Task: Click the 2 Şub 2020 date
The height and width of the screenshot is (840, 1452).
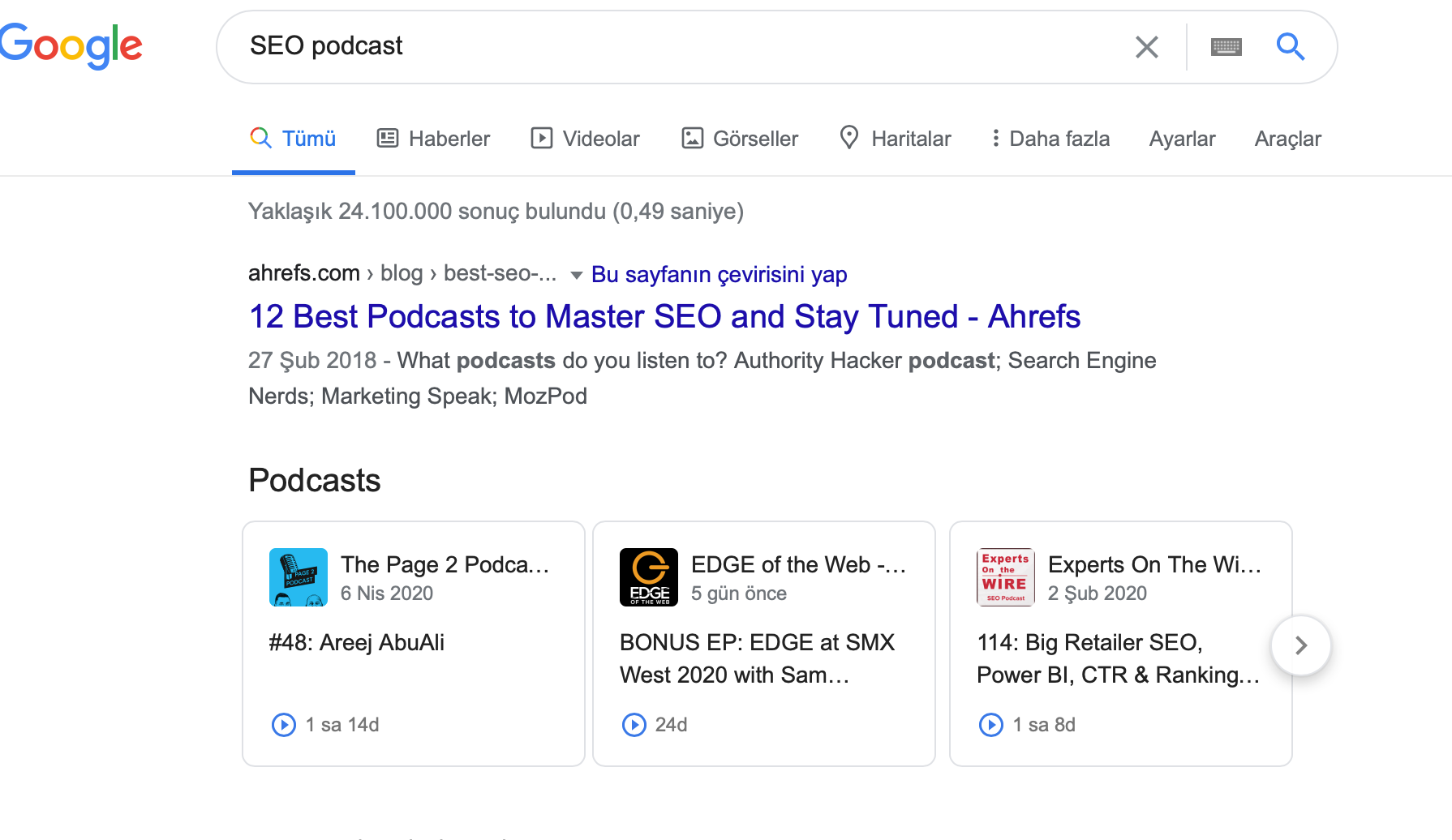Action: tap(1098, 594)
